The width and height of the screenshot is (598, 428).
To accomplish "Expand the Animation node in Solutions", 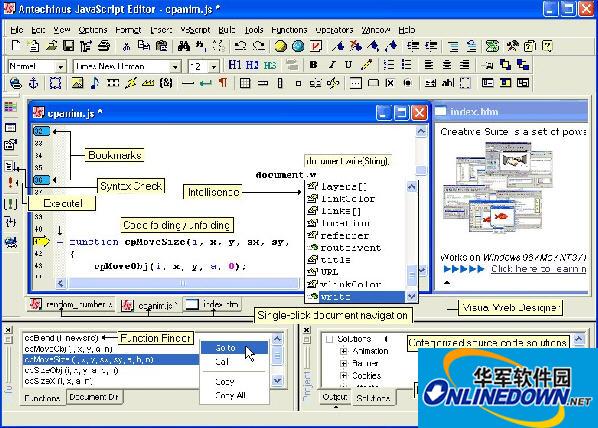I will click(344, 351).
